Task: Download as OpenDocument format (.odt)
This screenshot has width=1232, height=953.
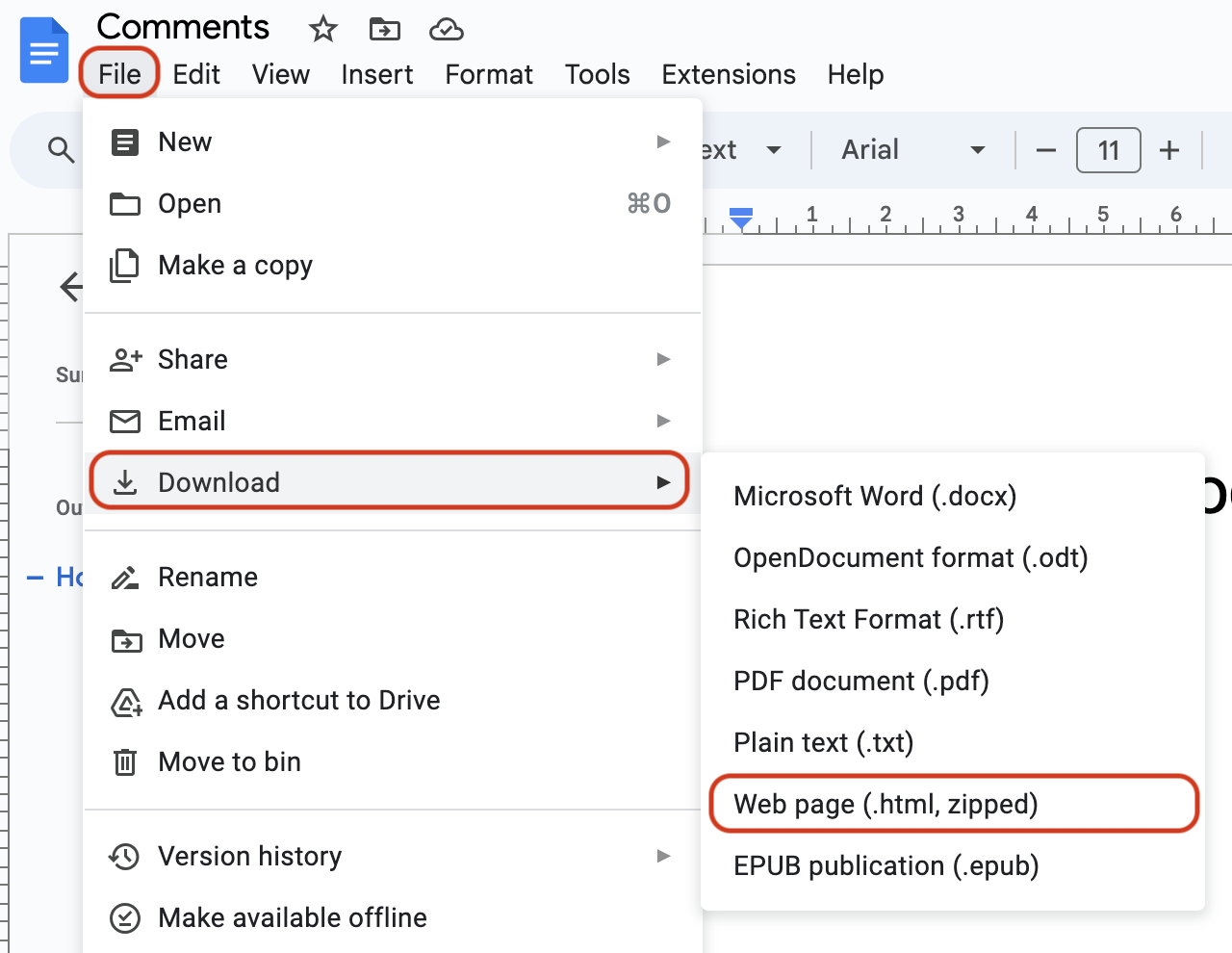Action: [x=953, y=558]
